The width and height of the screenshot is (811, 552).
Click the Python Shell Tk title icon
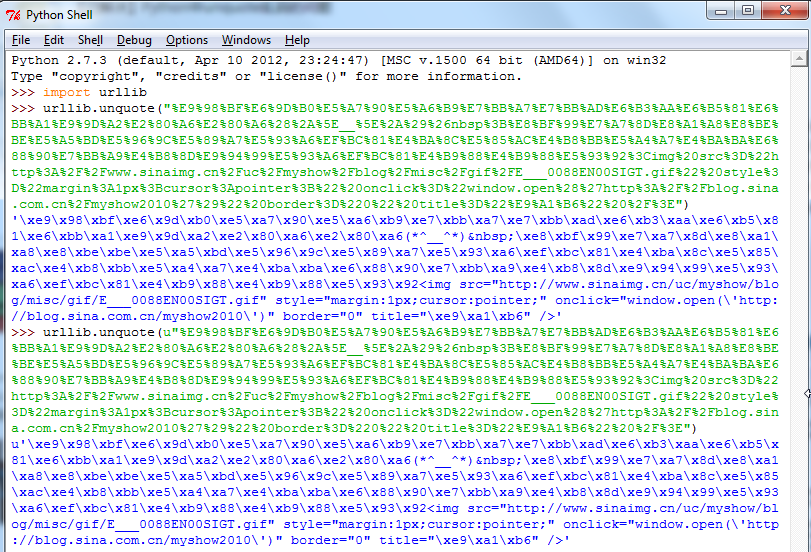(x=13, y=15)
